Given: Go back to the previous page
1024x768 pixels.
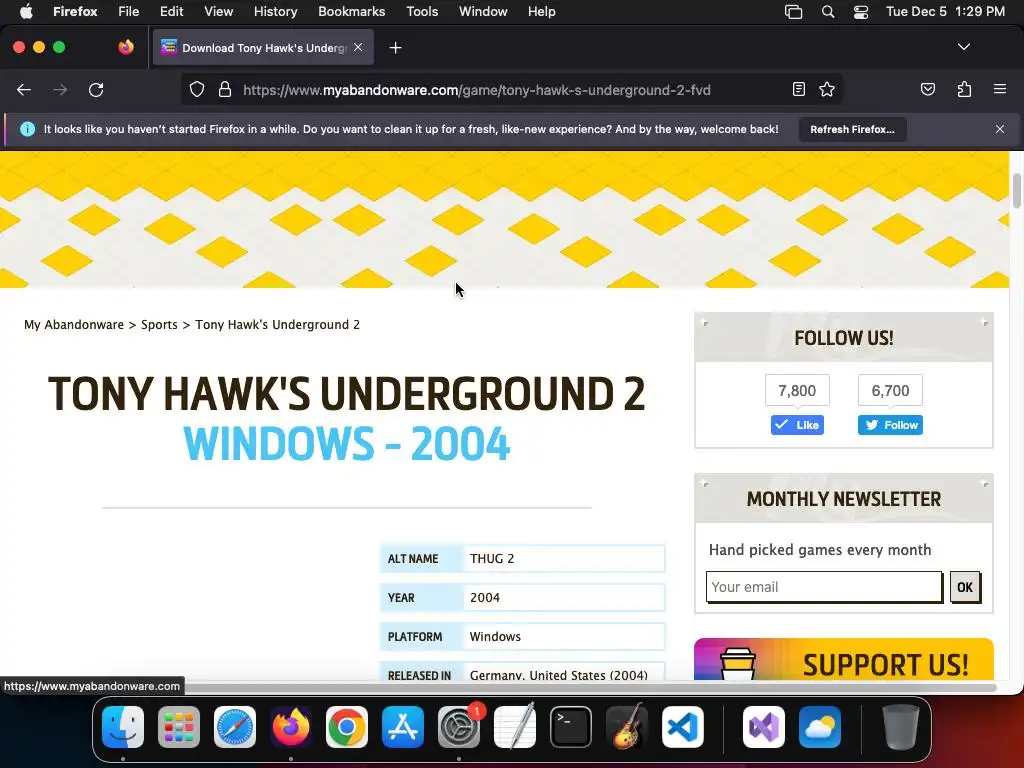Looking at the screenshot, I should pyautogui.click(x=24, y=90).
